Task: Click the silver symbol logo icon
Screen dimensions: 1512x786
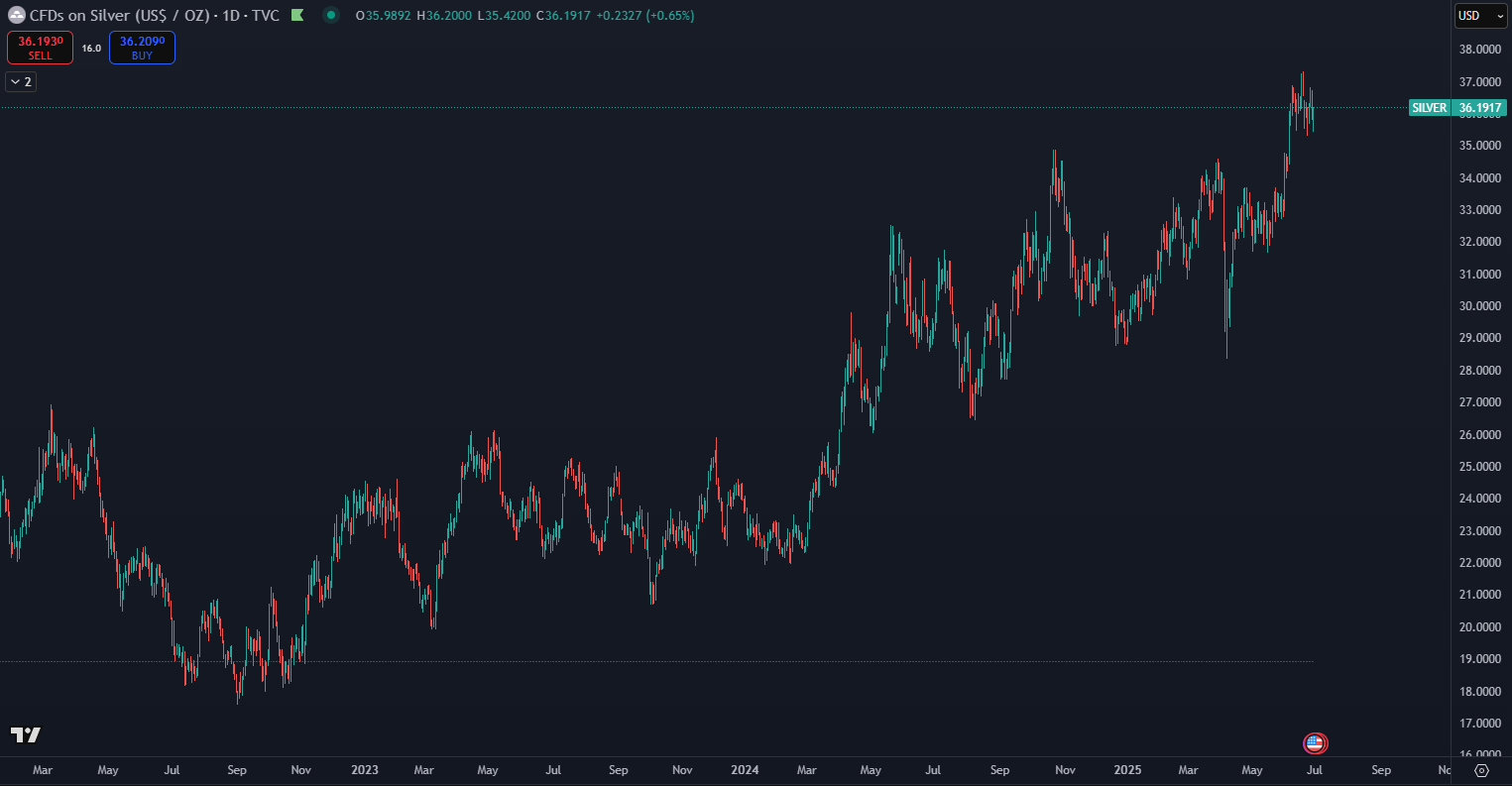Action: click(17, 16)
